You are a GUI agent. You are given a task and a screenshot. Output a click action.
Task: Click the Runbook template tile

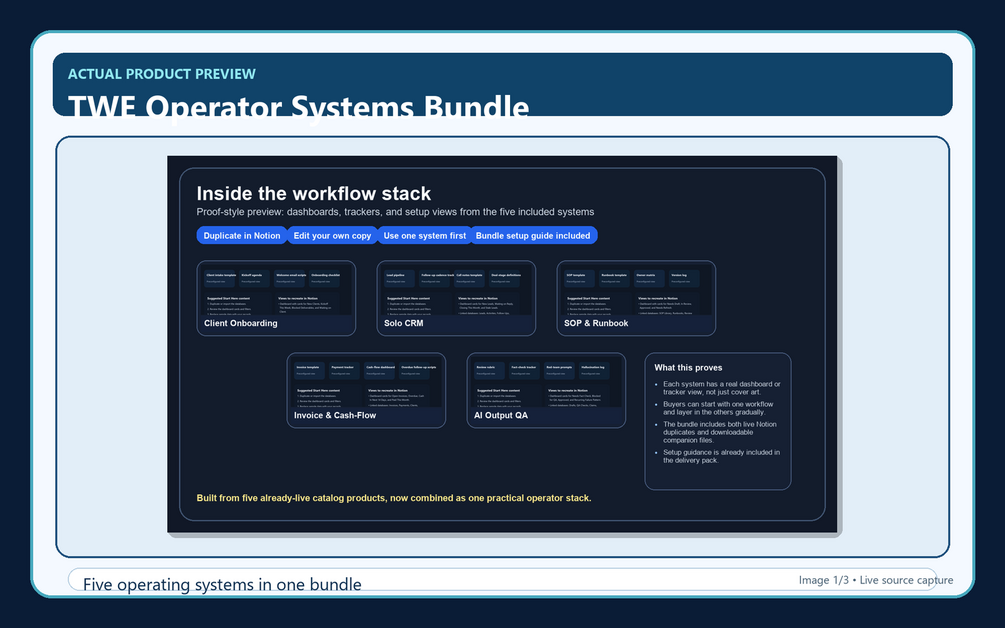point(615,278)
